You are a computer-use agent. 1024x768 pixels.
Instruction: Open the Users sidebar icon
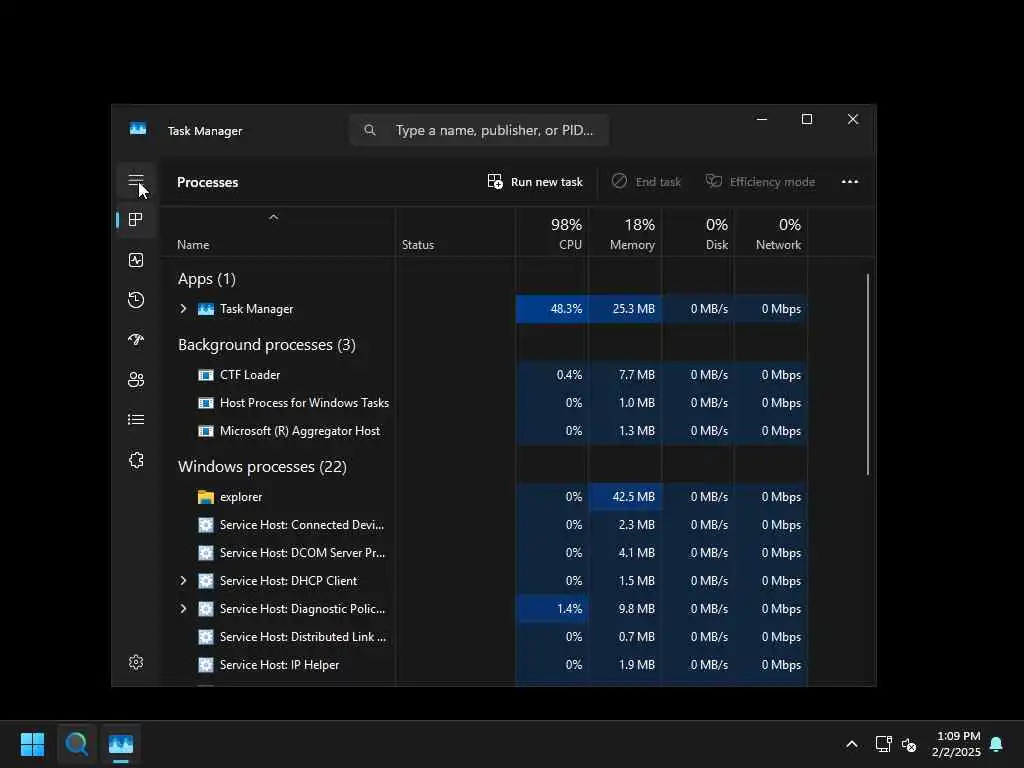tap(136, 379)
